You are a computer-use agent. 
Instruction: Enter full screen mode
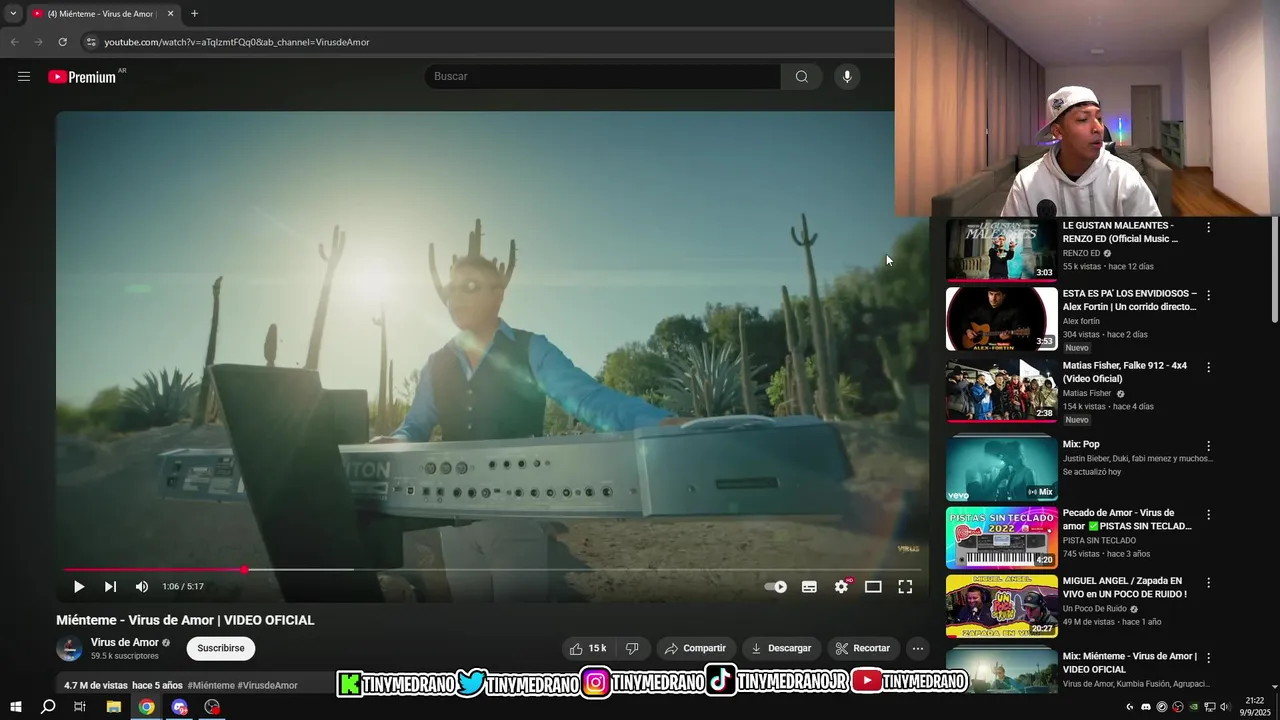pos(905,587)
